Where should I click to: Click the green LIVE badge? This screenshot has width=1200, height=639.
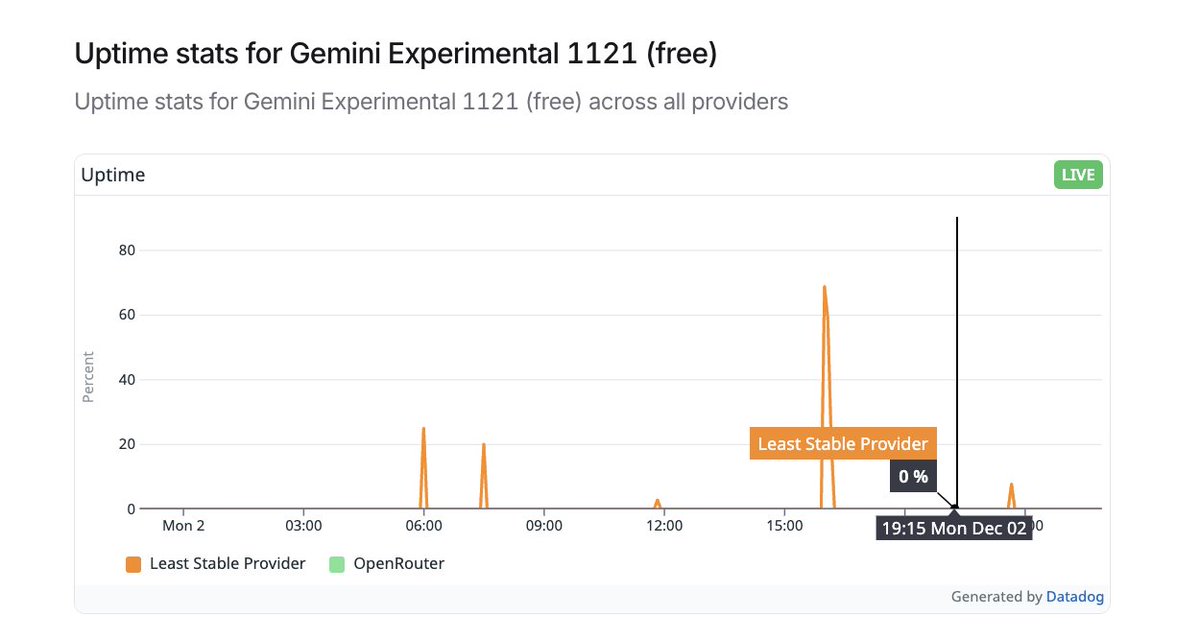[x=1077, y=175]
